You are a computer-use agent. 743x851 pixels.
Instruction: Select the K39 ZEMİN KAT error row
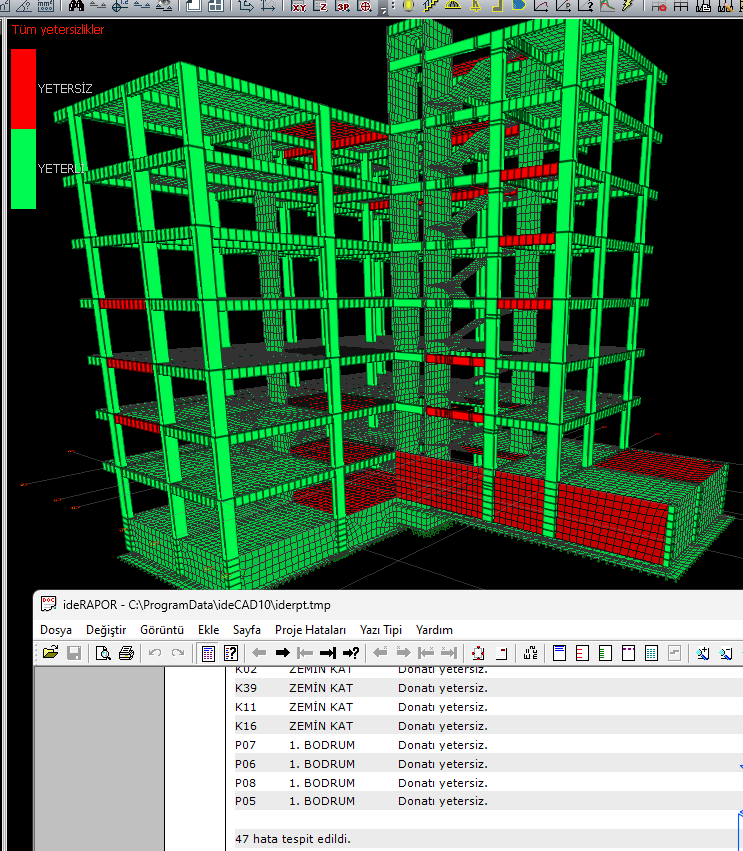488,688
